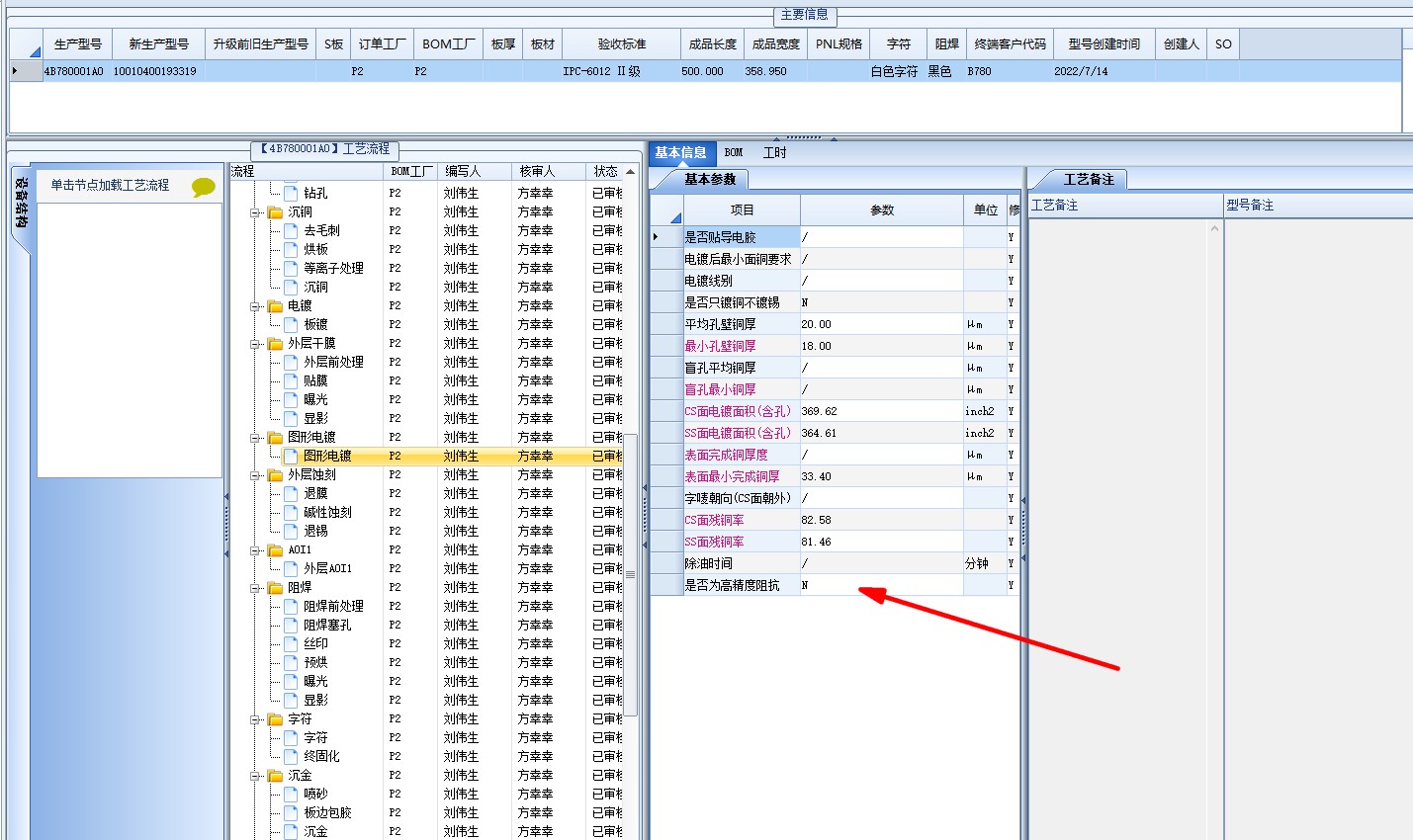The width and height of the screenshot is (1413, 840).
Task: Click the 参数 column header
Action: tap(882, 210)
